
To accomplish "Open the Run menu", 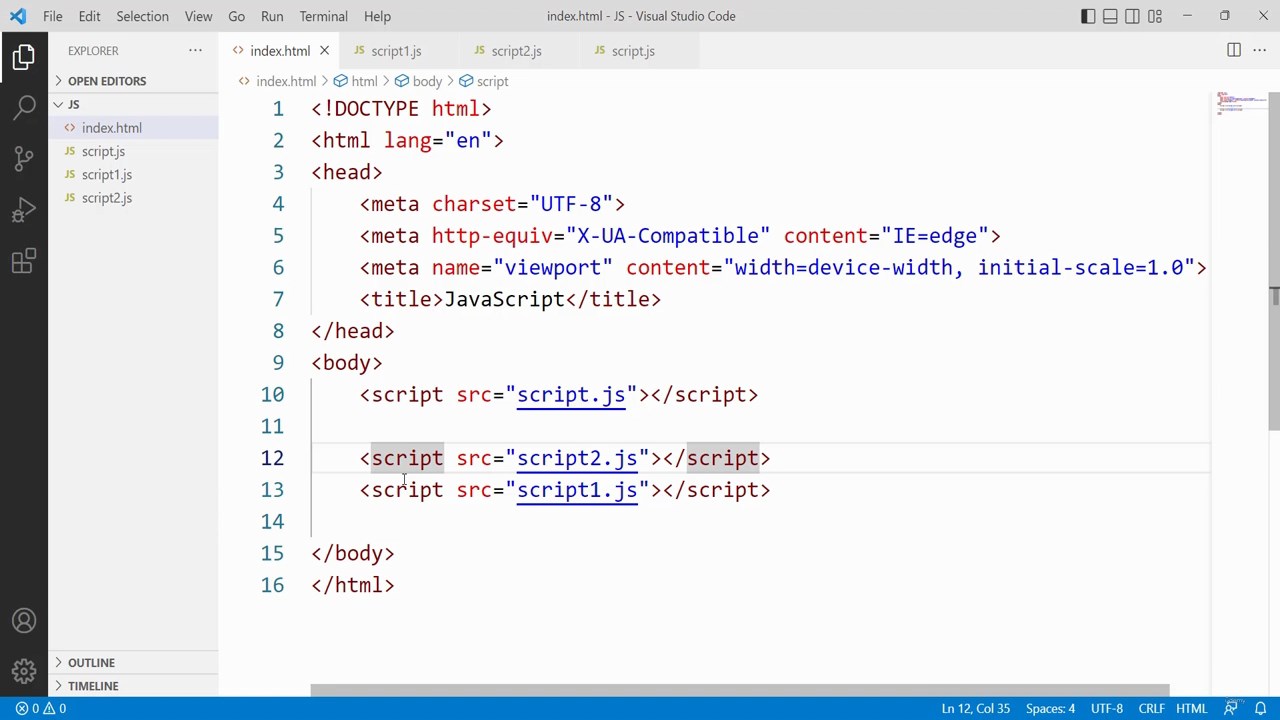I will [272, 16].
